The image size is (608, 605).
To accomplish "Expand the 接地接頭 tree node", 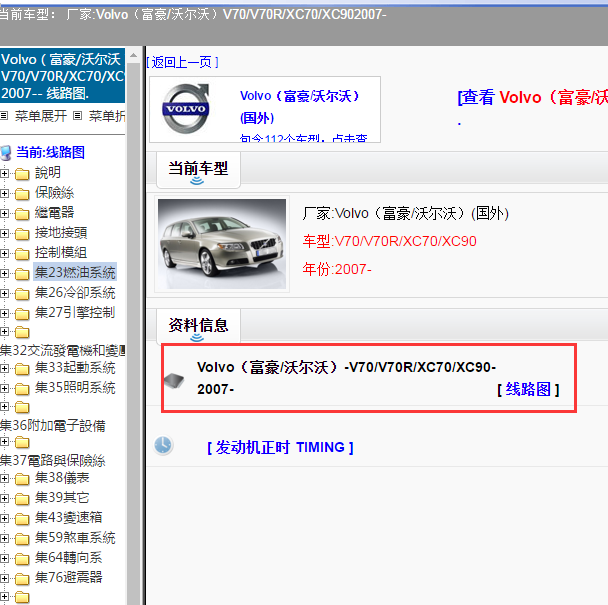I will (x=4, y=233).
